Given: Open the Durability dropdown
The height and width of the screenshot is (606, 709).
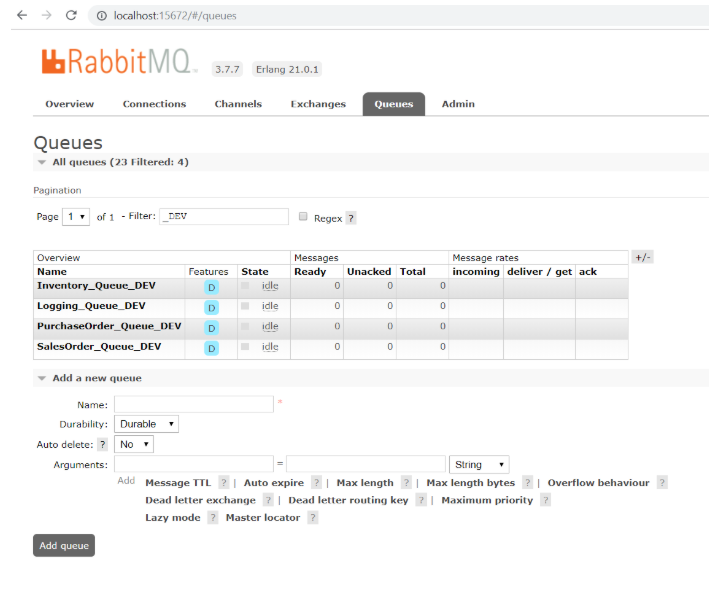Looking at the screenshot, I should [x=147, y=424].
